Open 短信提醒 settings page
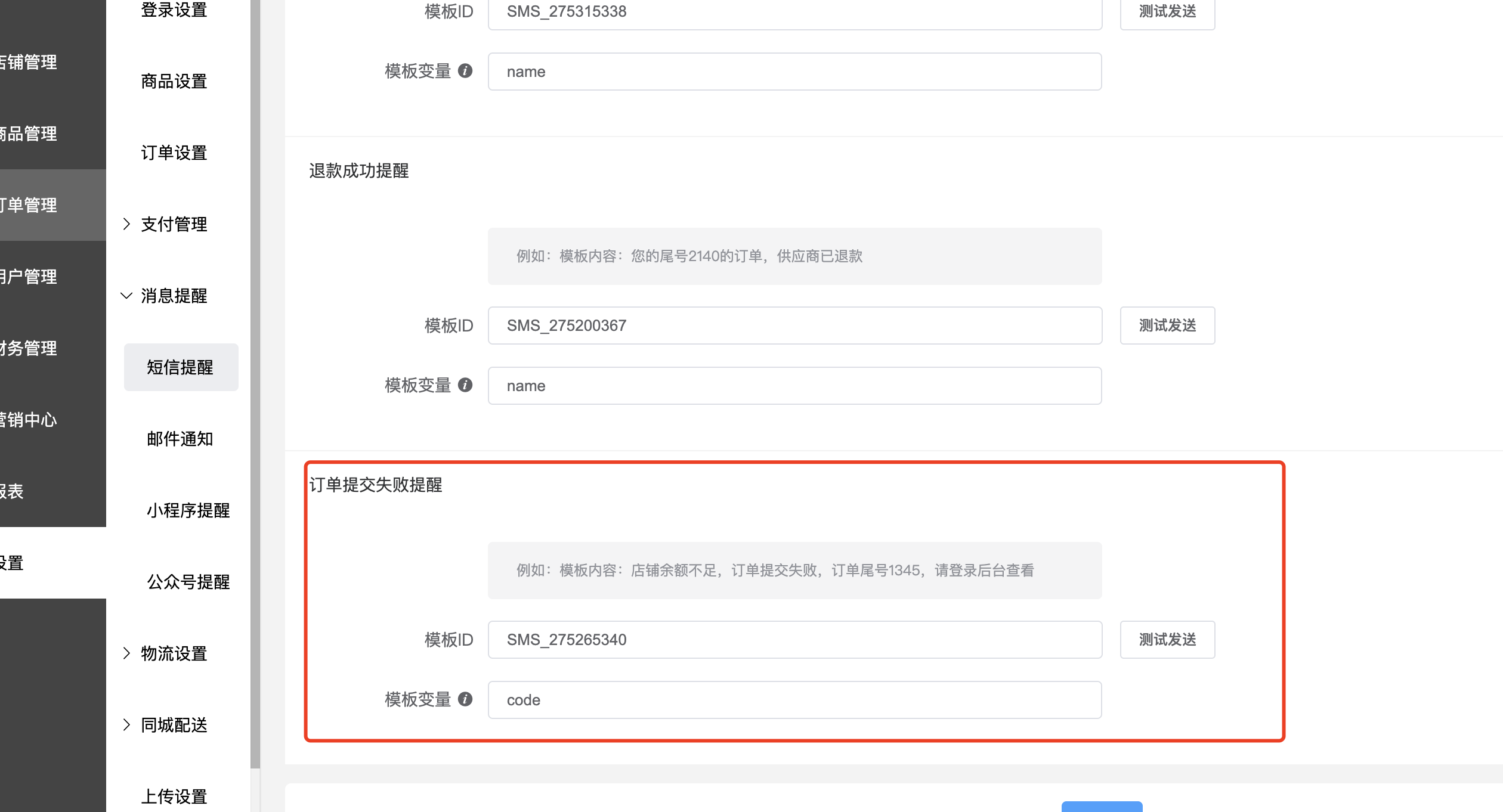Screen dimensions: 1503x812 (181, 367)
